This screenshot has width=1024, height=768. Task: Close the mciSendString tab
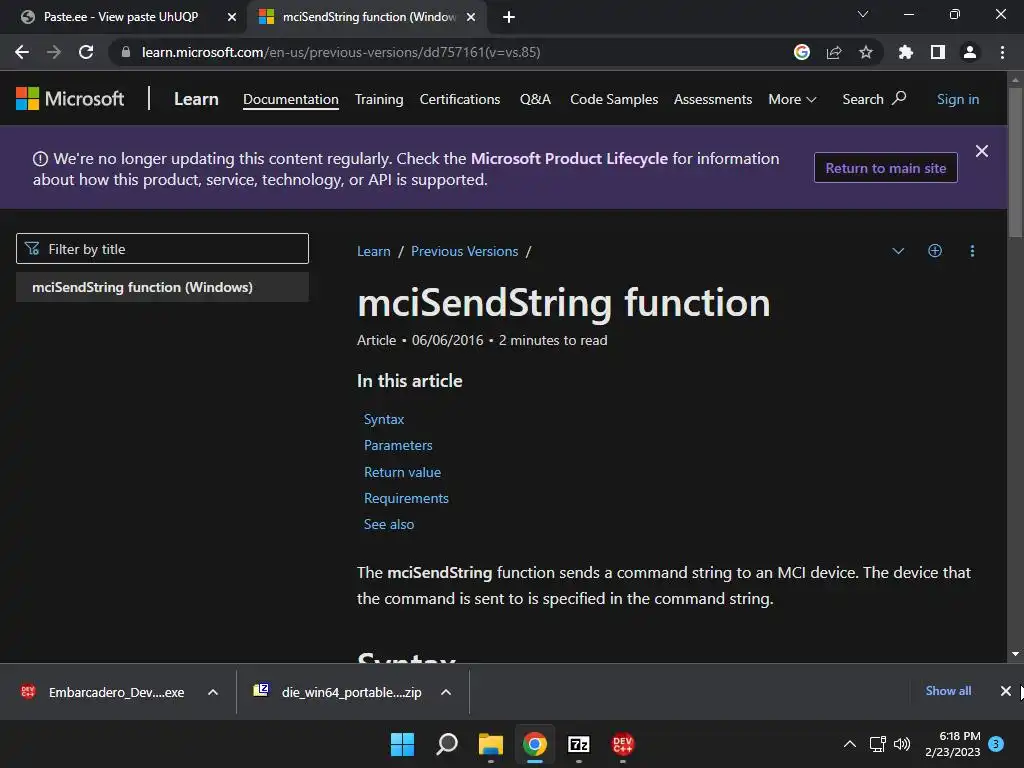pos(471,17)
